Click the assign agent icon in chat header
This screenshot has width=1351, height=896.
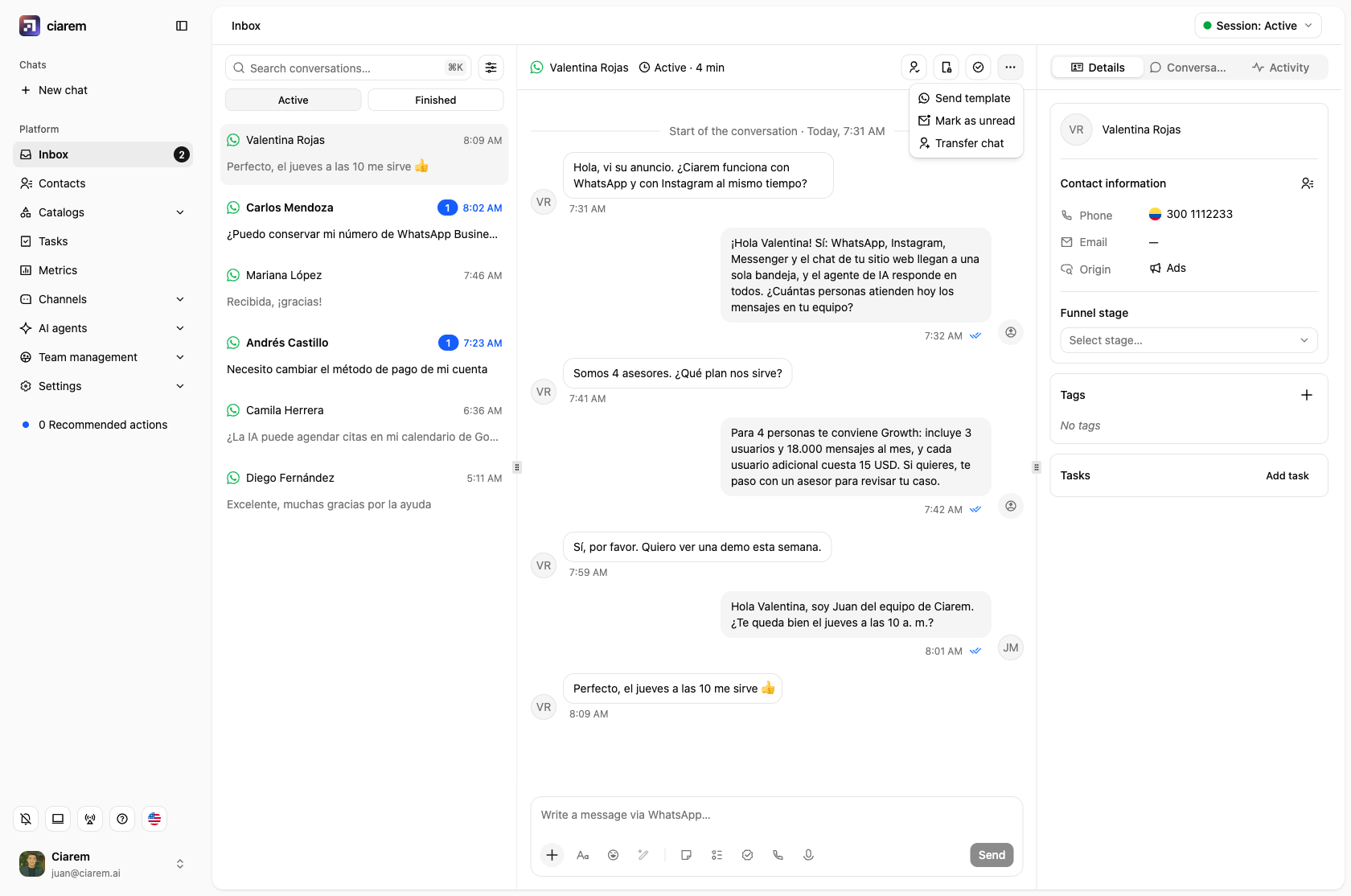click(914, 68)
